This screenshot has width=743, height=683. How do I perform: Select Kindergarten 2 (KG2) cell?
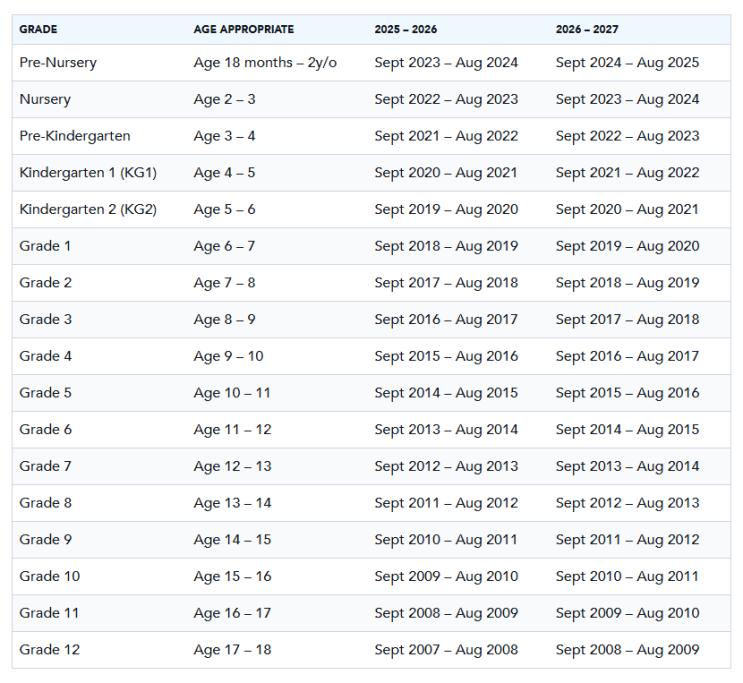(88, 209)
